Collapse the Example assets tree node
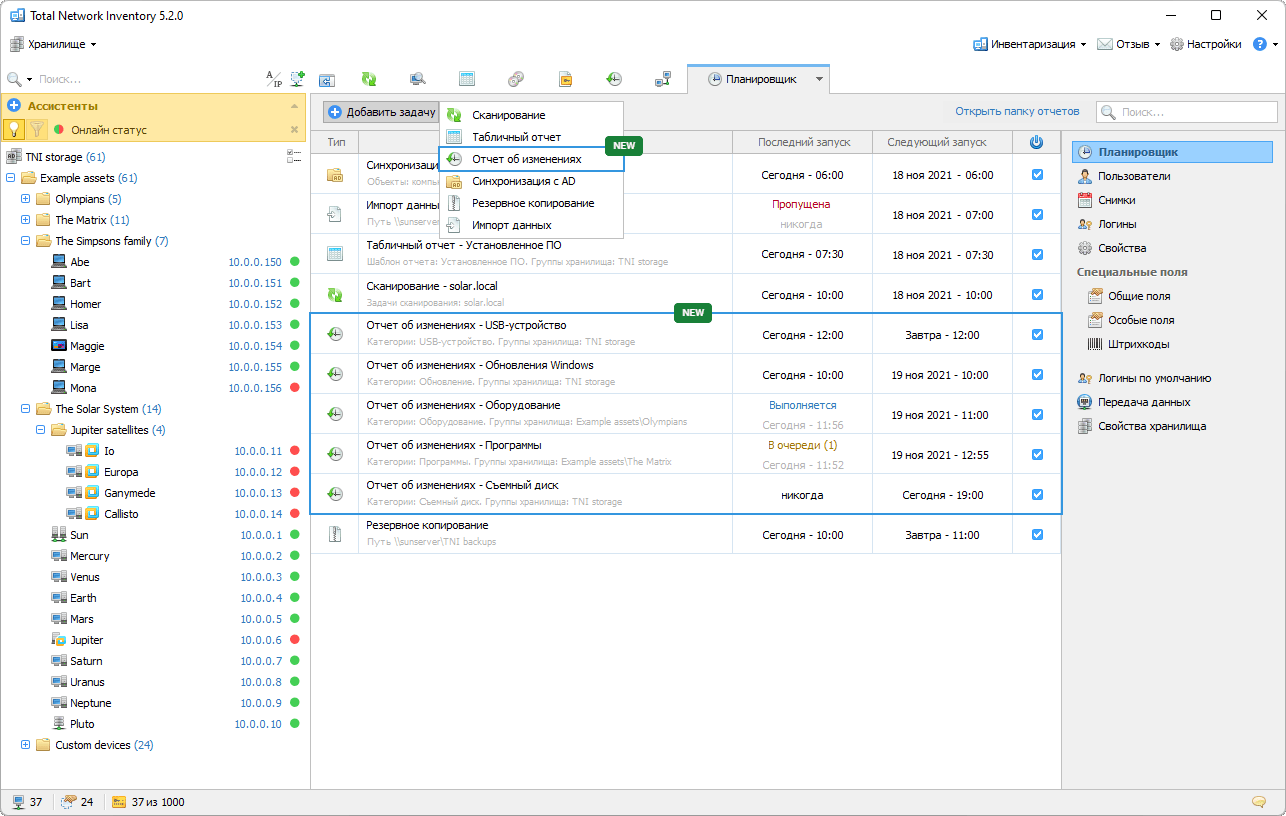 coord(10,178)
